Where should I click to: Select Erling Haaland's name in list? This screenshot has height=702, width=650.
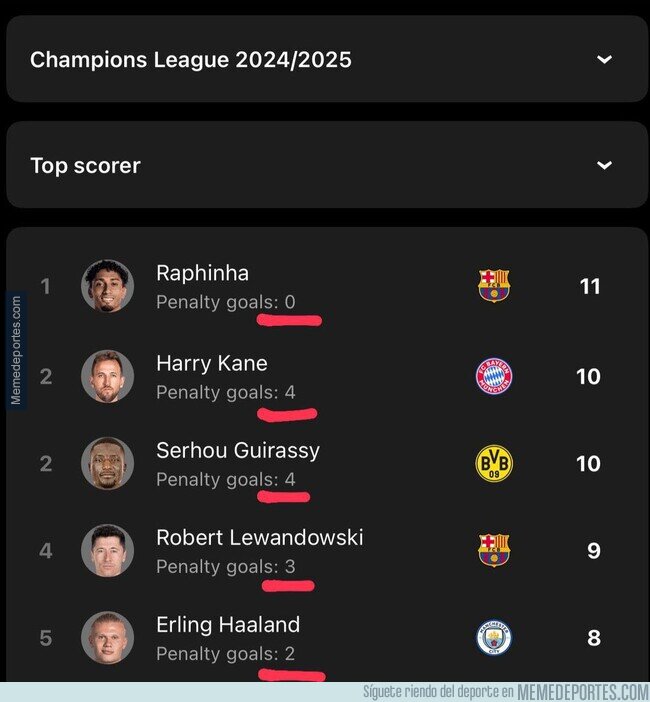pos(228,625)
